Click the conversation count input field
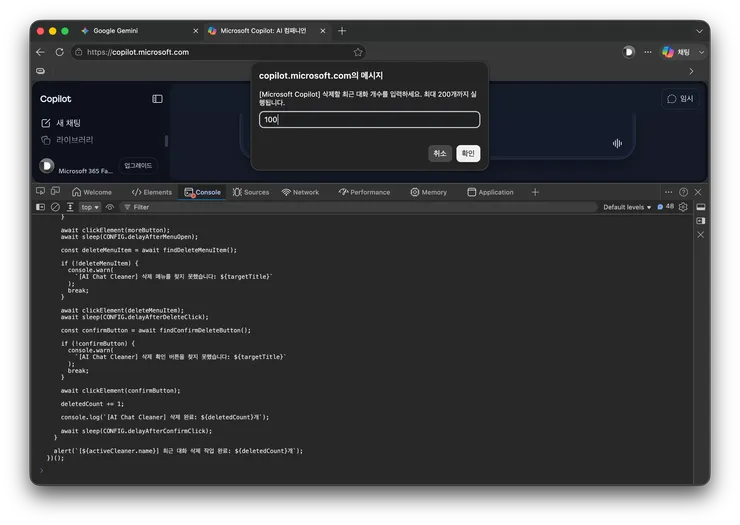This screenshot has height=525, width=740. click(x=370, y=119)
